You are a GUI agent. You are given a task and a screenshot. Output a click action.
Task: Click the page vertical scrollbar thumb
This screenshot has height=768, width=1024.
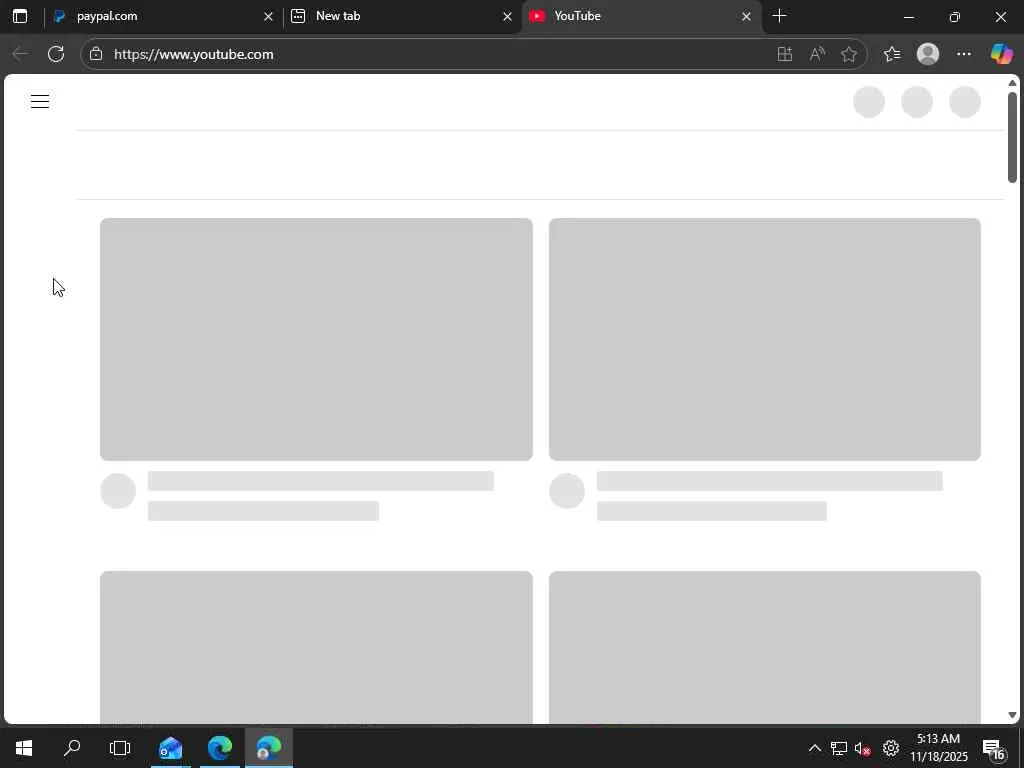[1012, 137]
